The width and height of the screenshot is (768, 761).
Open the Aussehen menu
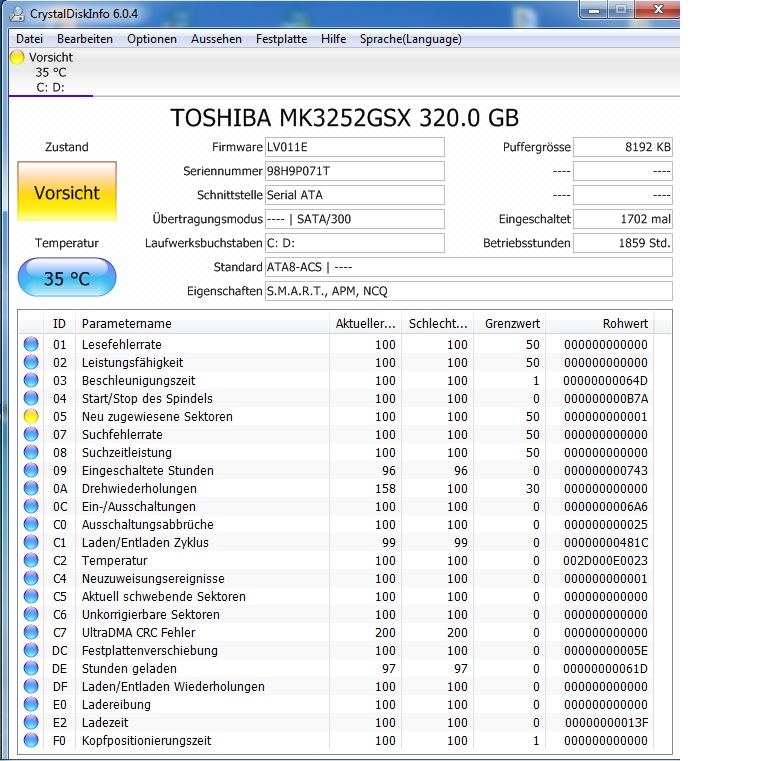pyautogui.click(x=216, y=39)
